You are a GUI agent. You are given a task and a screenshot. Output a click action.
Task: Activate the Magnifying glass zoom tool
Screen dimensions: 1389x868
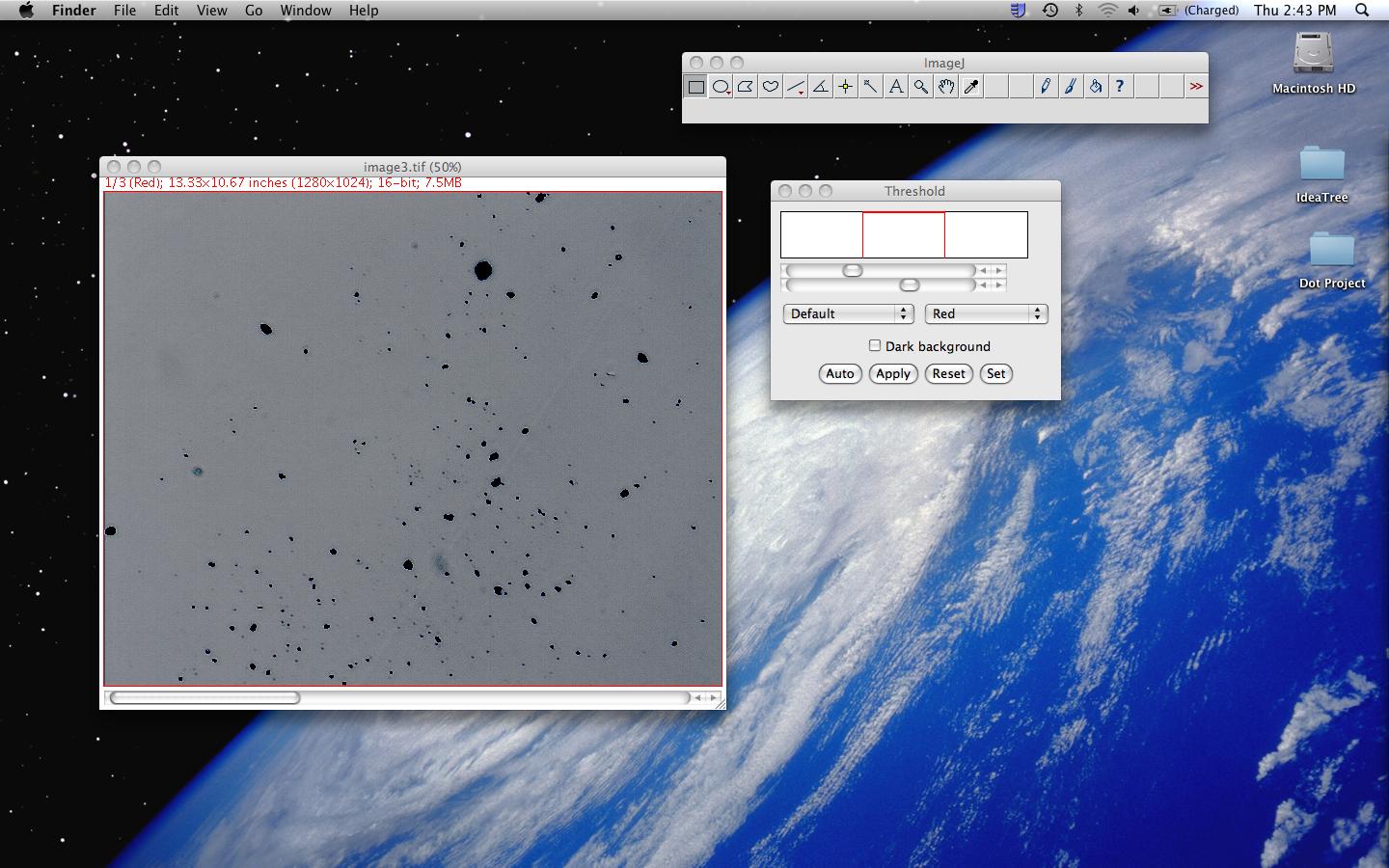(x=921, y=87)
